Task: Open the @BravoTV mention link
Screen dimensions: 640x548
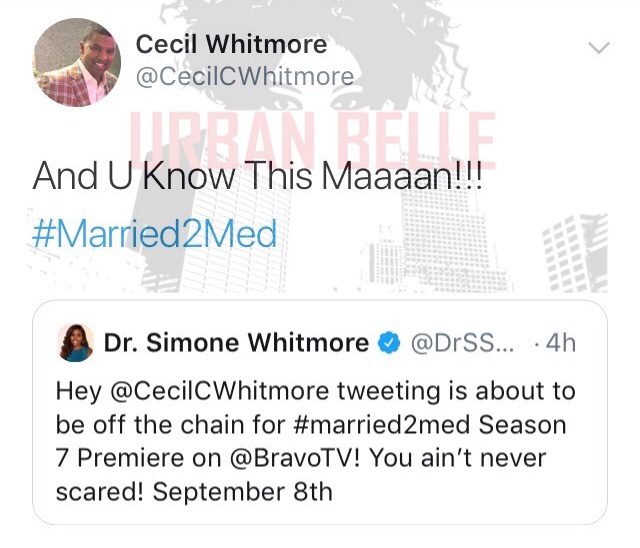Action: (x=296, y=458)
